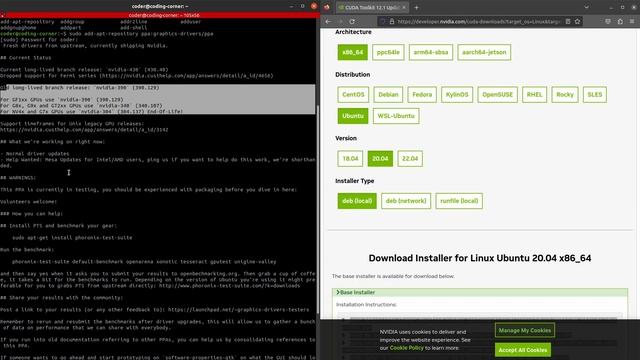The height and width of the screenshot is (360, 640).
Task: Click the highlighted 'Old long-lived branch release' line
Action: [80, 88]
